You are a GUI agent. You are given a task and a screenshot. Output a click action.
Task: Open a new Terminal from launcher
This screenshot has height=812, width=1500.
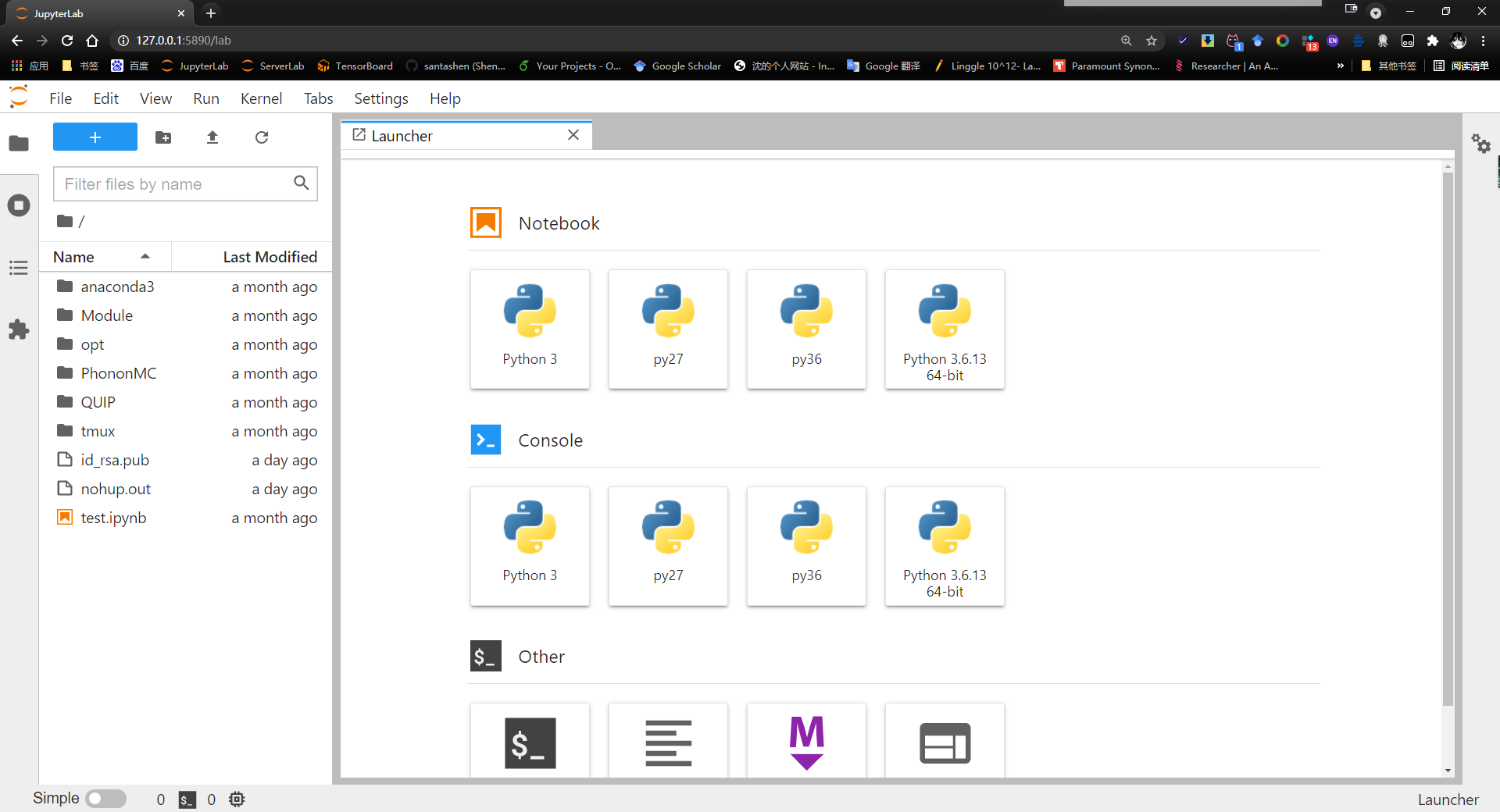point(530,741)
